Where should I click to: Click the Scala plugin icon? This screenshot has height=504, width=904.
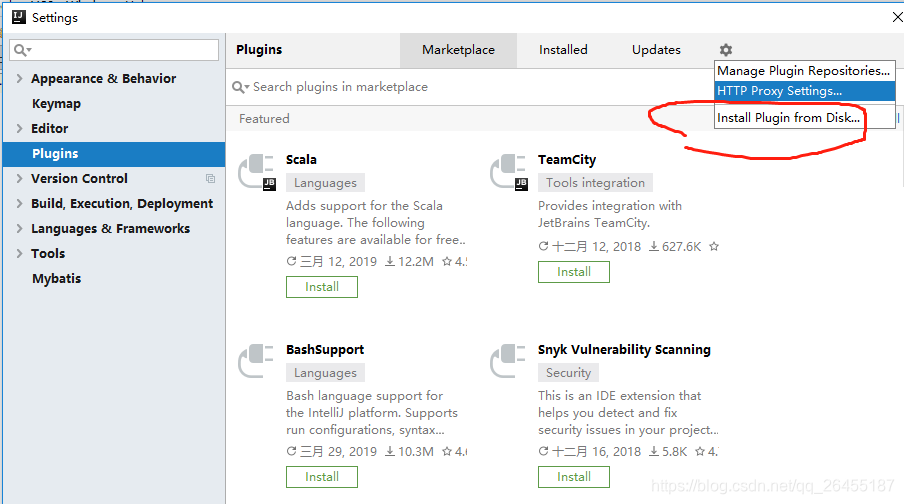tap(257, 172)
